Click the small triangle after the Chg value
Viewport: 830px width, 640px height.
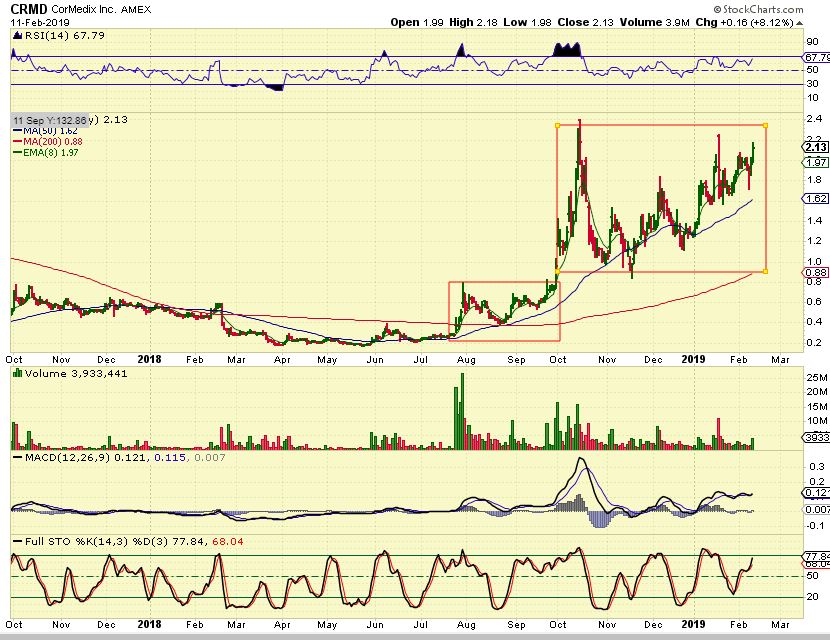coord(799,23)
